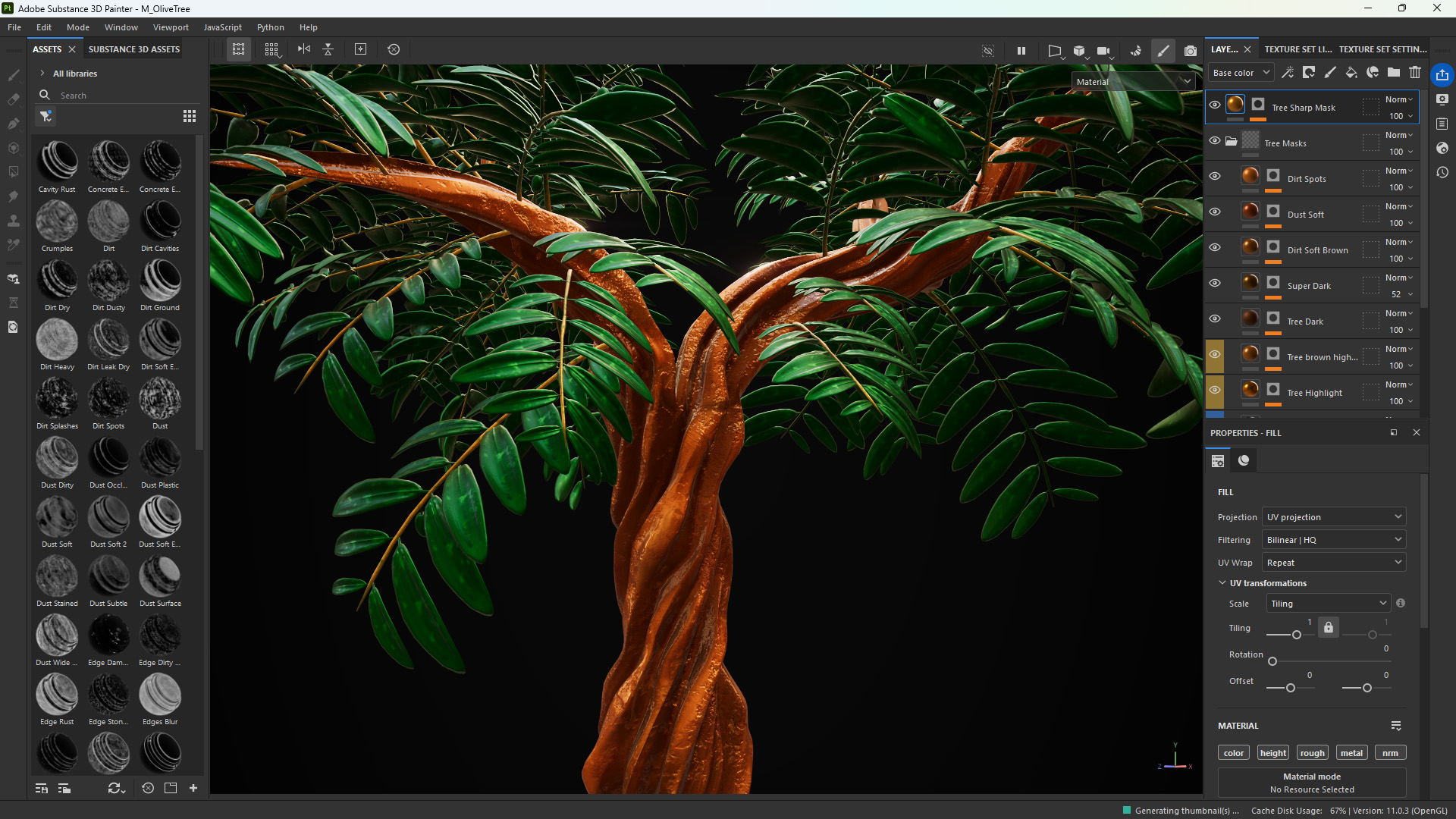Collapse the UV transformations section

click(x=1223, y=582)
